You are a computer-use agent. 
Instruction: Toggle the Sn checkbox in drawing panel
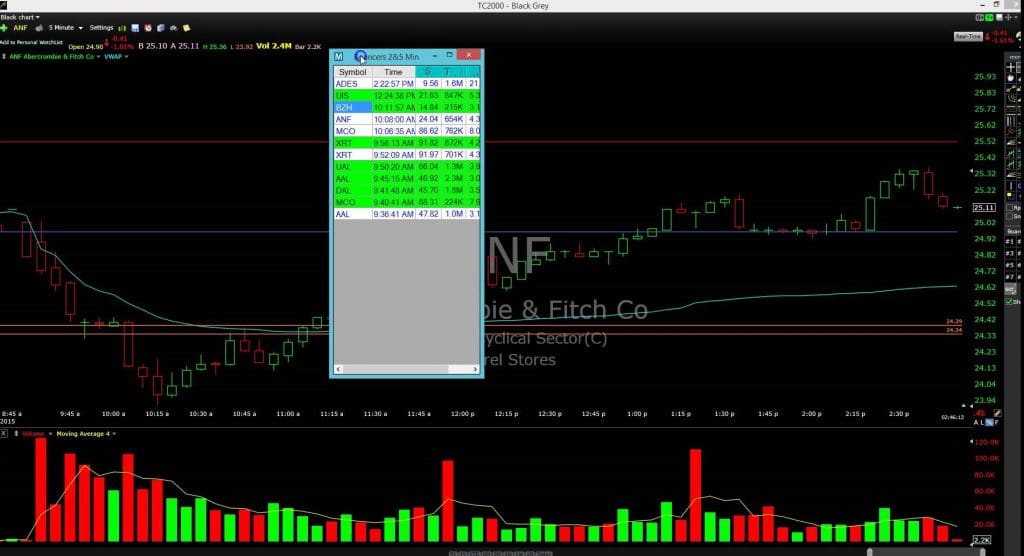pyautogui.click(x=1009, y=216)
